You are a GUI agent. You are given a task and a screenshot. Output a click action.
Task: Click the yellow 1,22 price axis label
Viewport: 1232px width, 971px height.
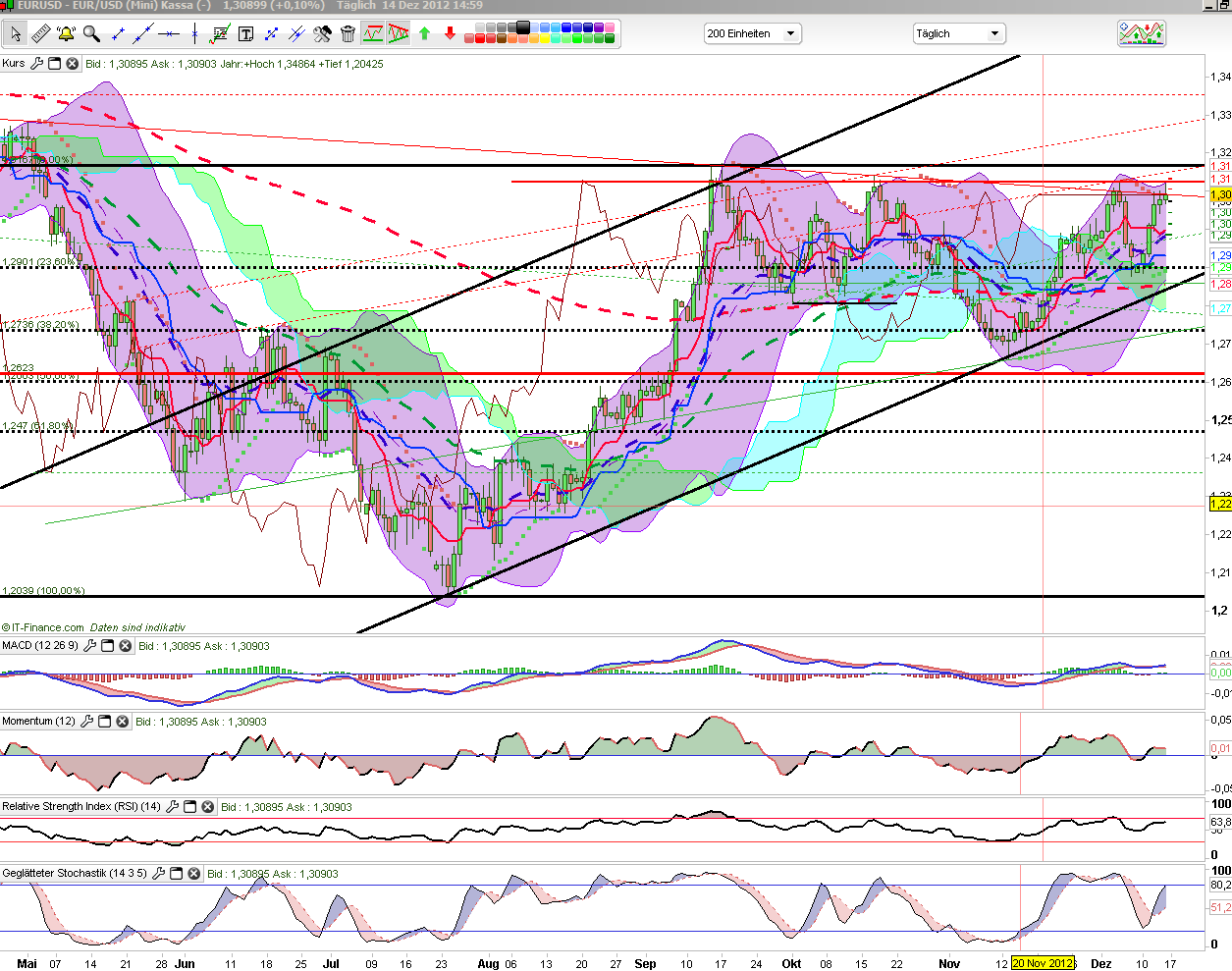1220,504
